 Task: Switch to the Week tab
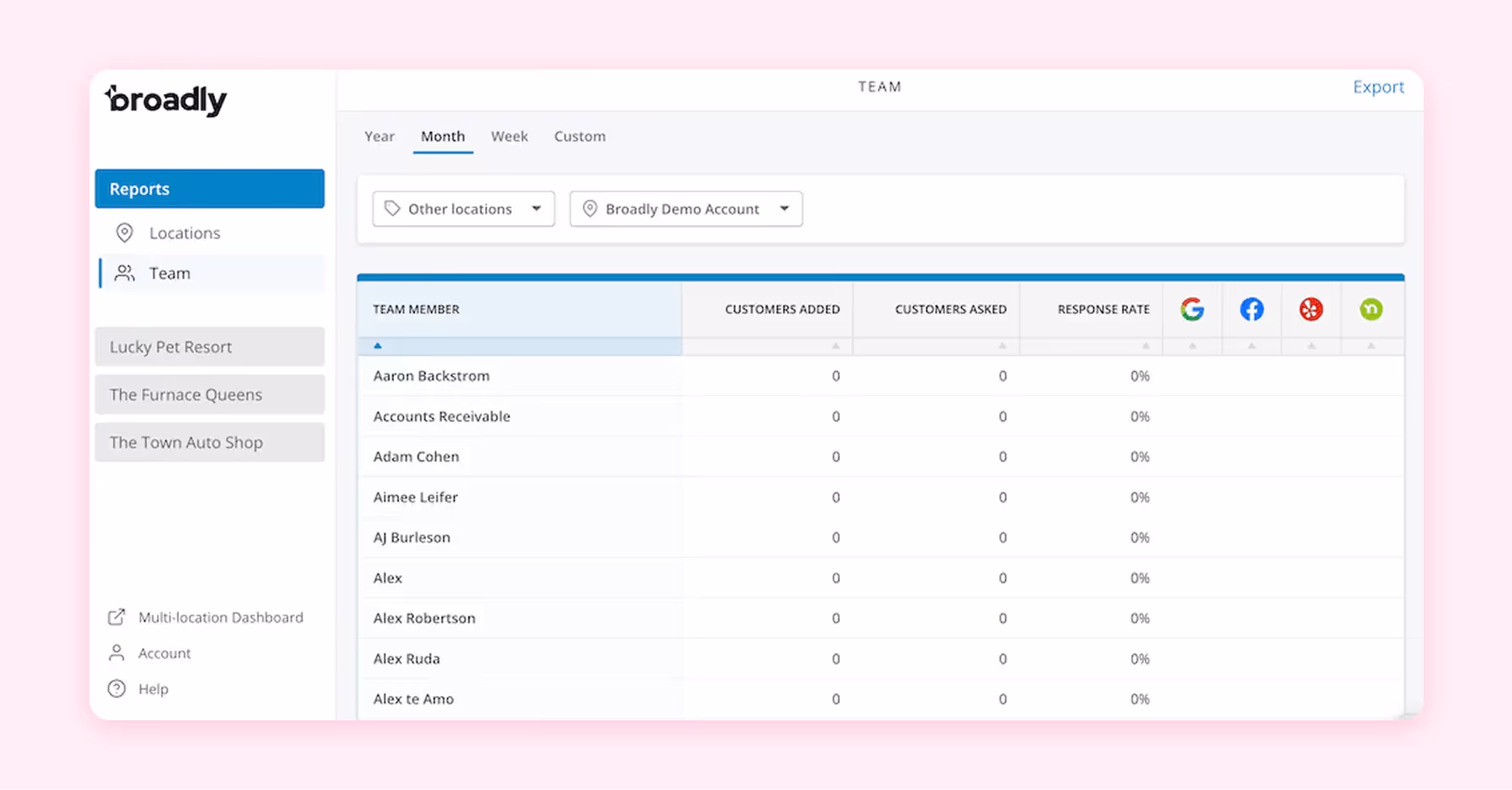(510, 136)
